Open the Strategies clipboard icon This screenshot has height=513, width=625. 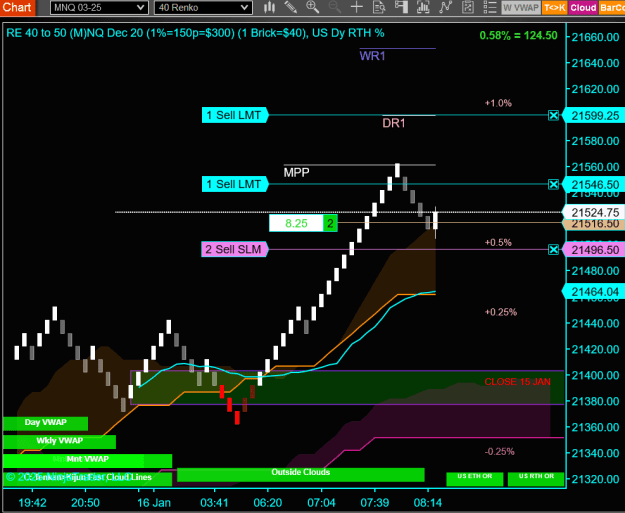pyautogui.click(x=468, y=7)
